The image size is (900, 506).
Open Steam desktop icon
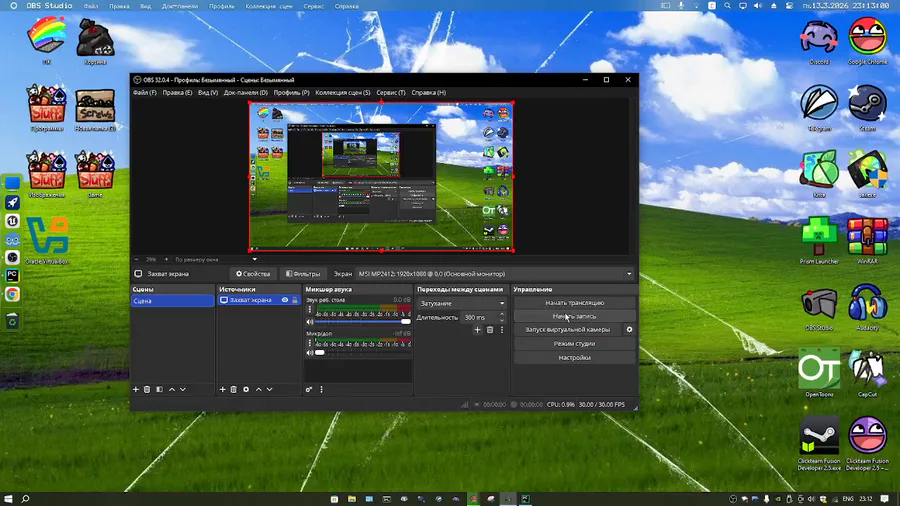point(867,108)
